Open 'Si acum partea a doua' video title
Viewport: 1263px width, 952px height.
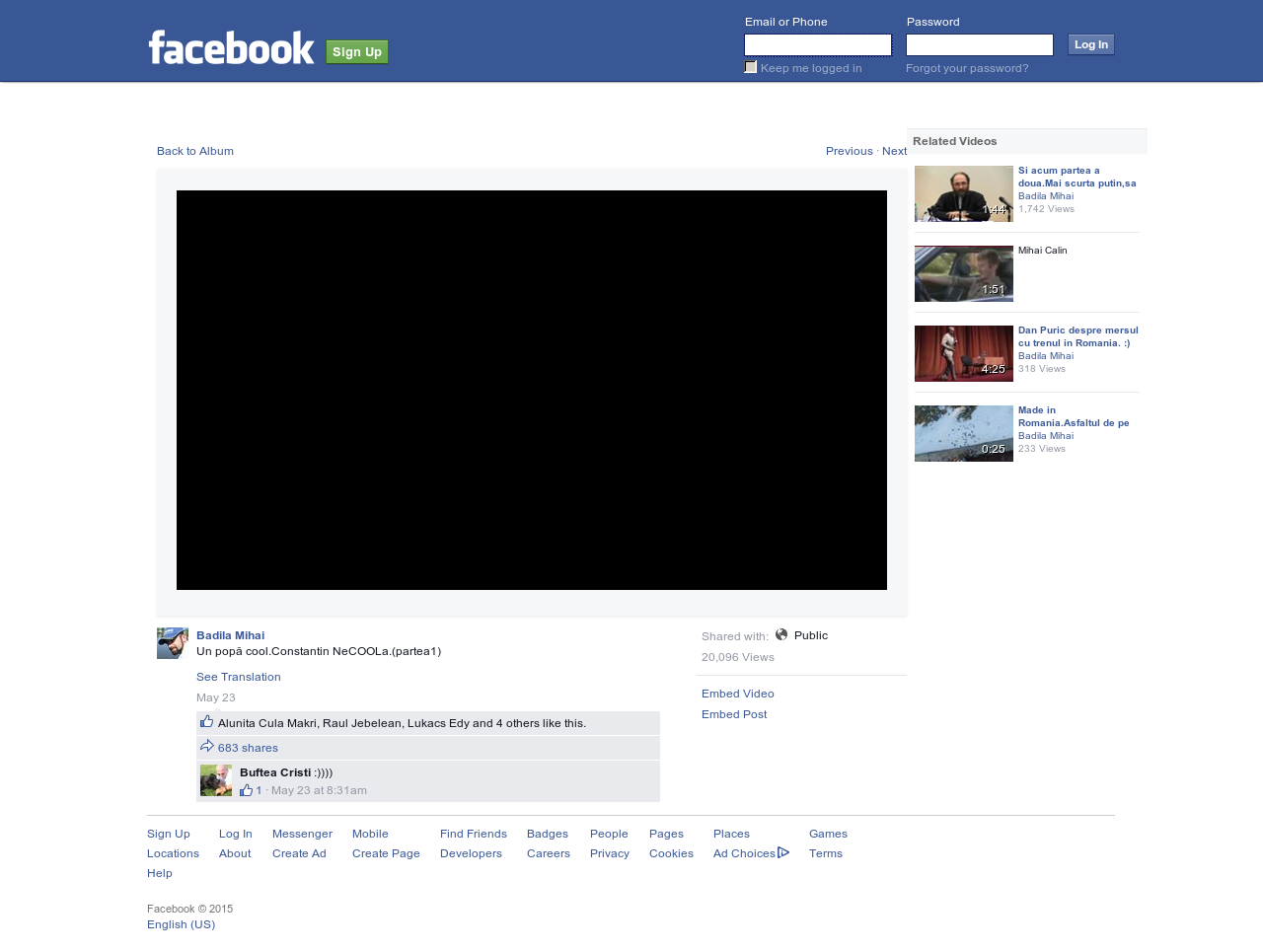pos(1077,177)
